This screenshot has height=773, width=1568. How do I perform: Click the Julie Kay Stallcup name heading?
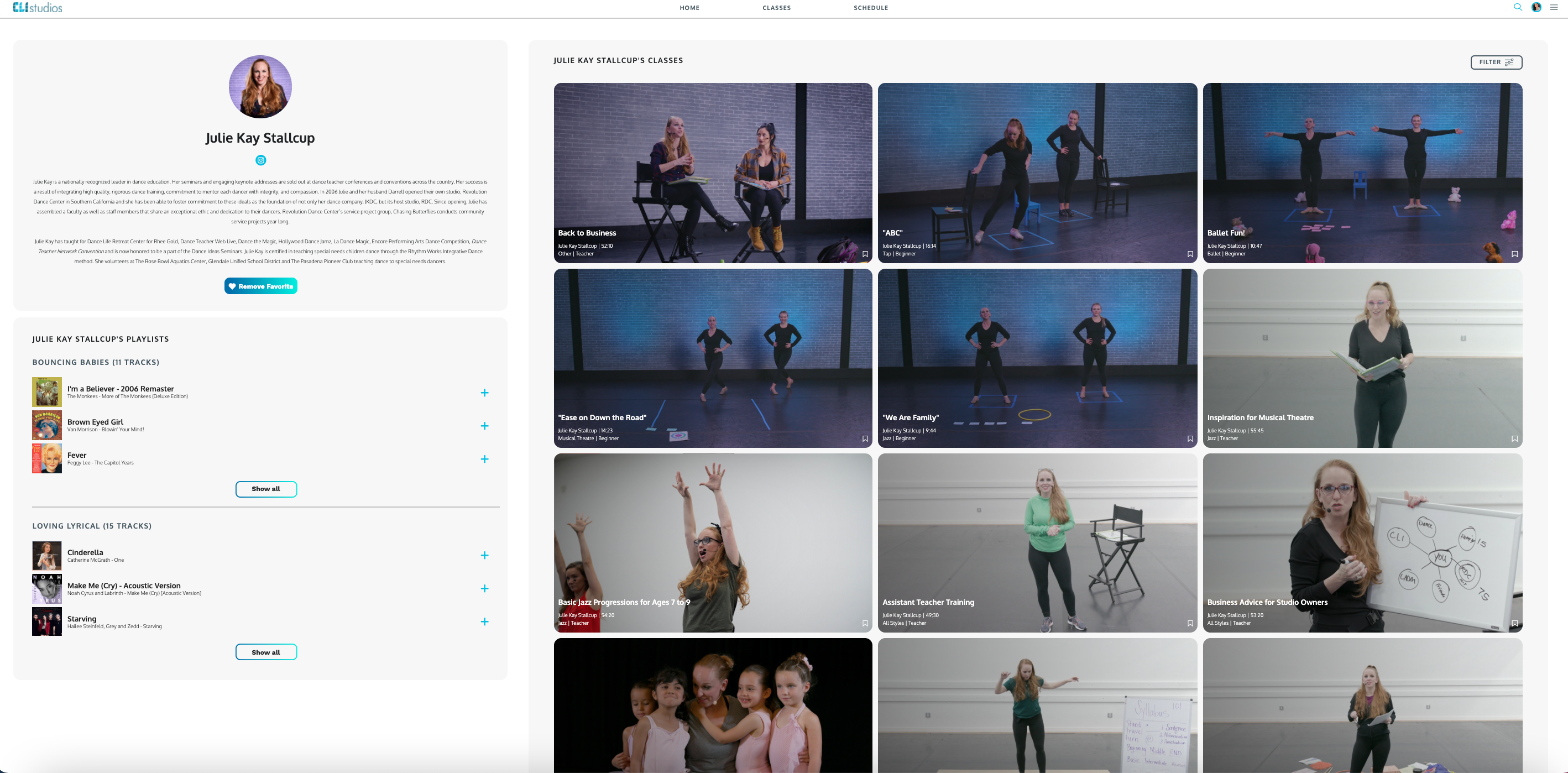(x=260, y=138)
